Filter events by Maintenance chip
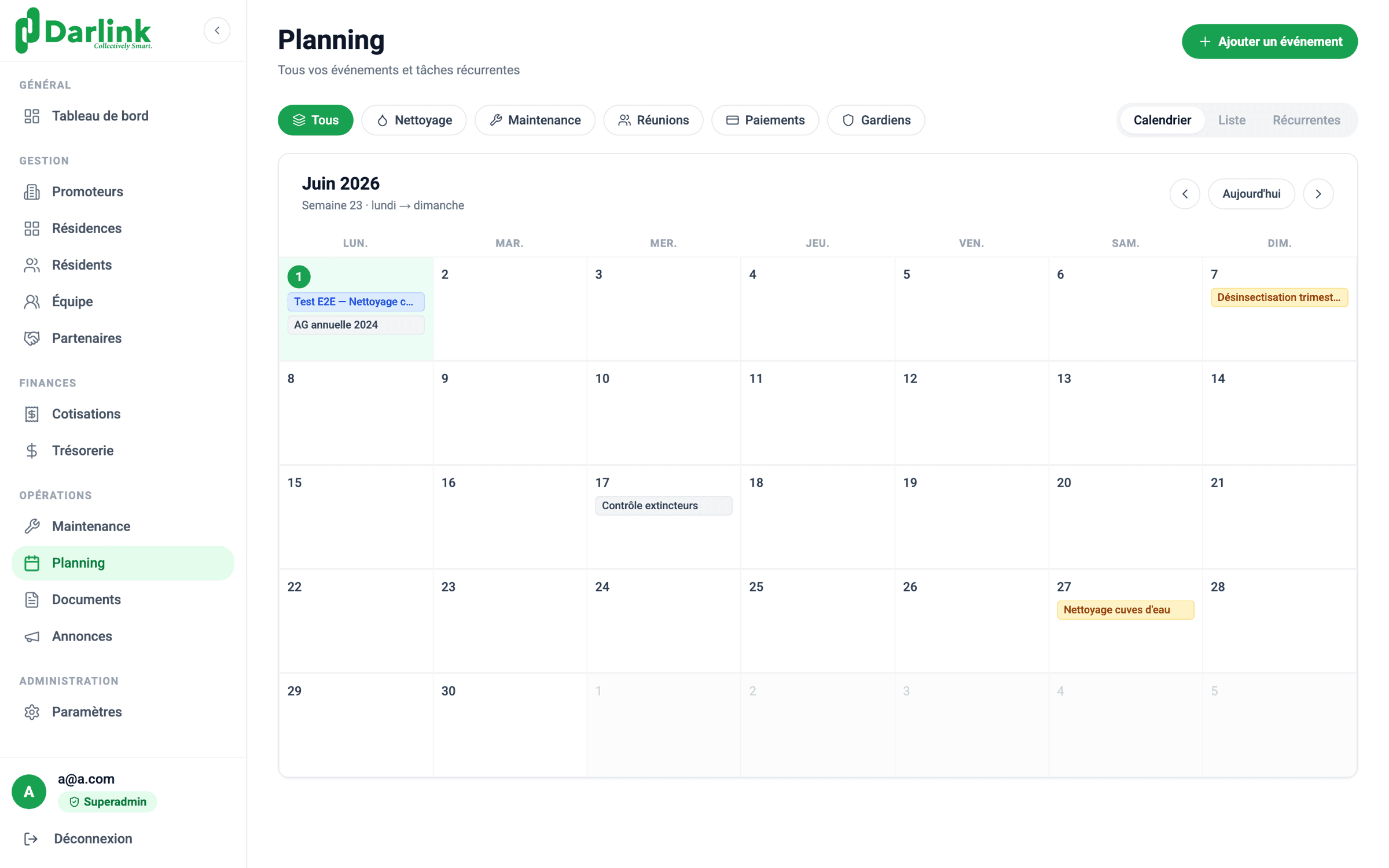The width and height of the screenshot is (1389, 868). [x=535, y=120]
